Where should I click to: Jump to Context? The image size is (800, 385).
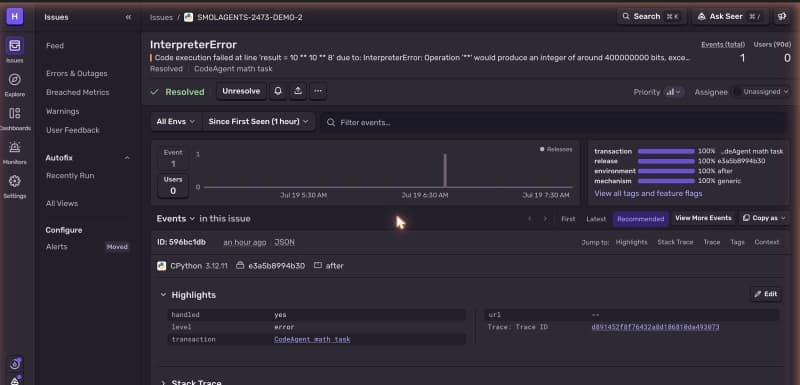[x=767, y=242]
